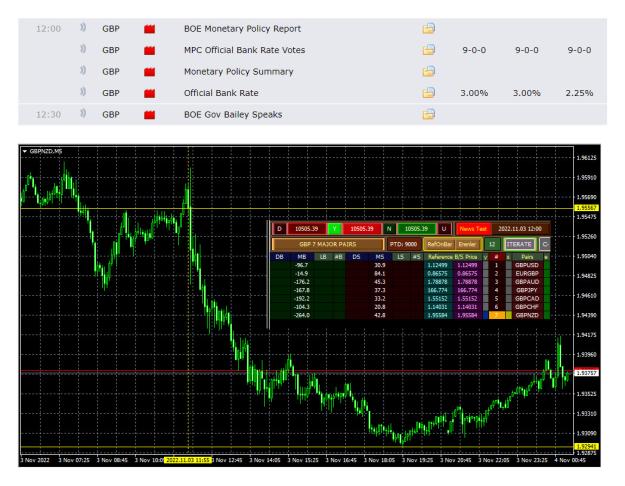Click the yellow price label 1.95587 on the axis
Image resolution: width=625 pixels, height=486 pixels.
(x=586, y=208)
